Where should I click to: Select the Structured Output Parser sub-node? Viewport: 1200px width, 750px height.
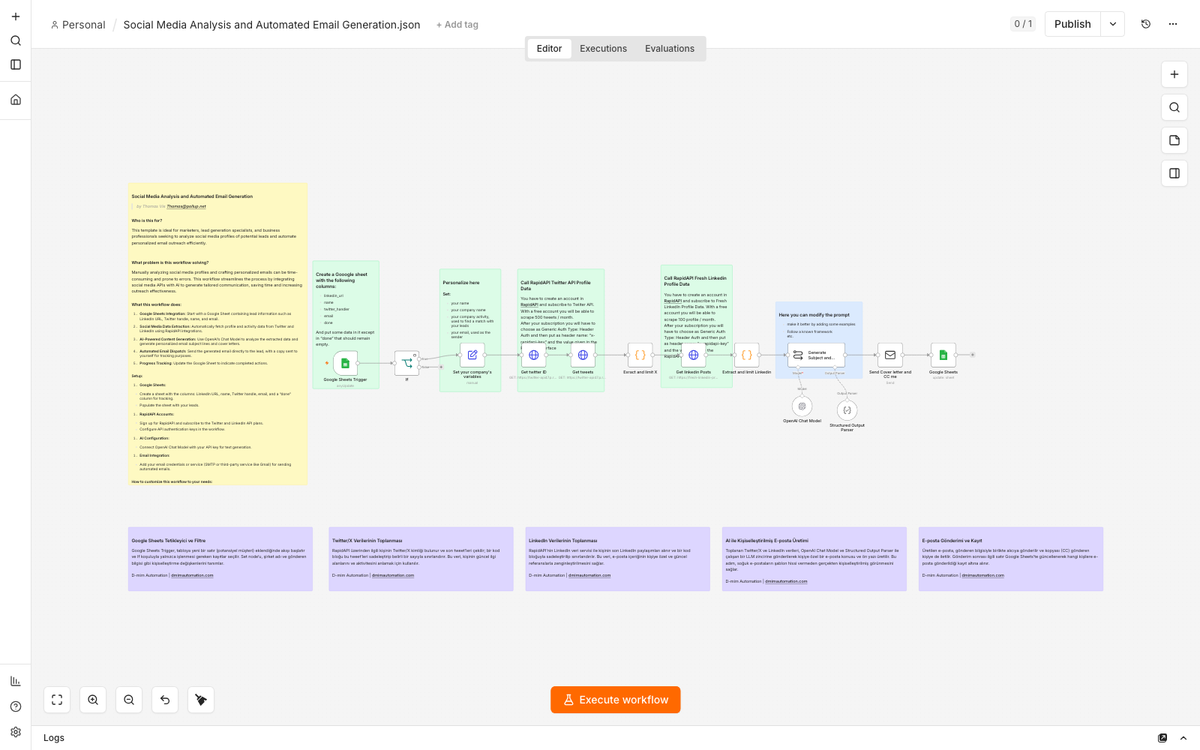[847, 410]
